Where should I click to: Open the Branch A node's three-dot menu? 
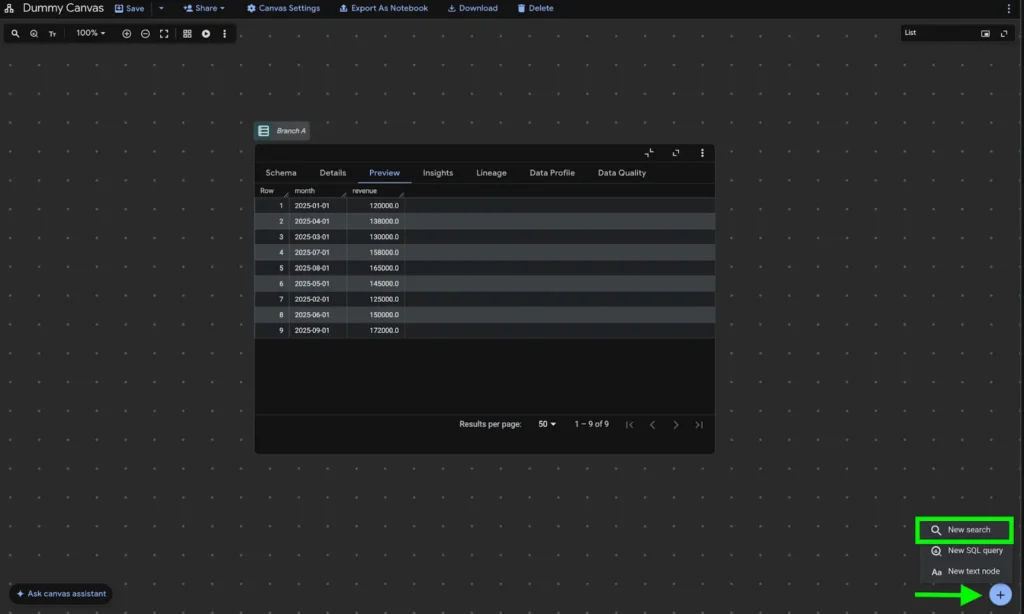point(702,153)
